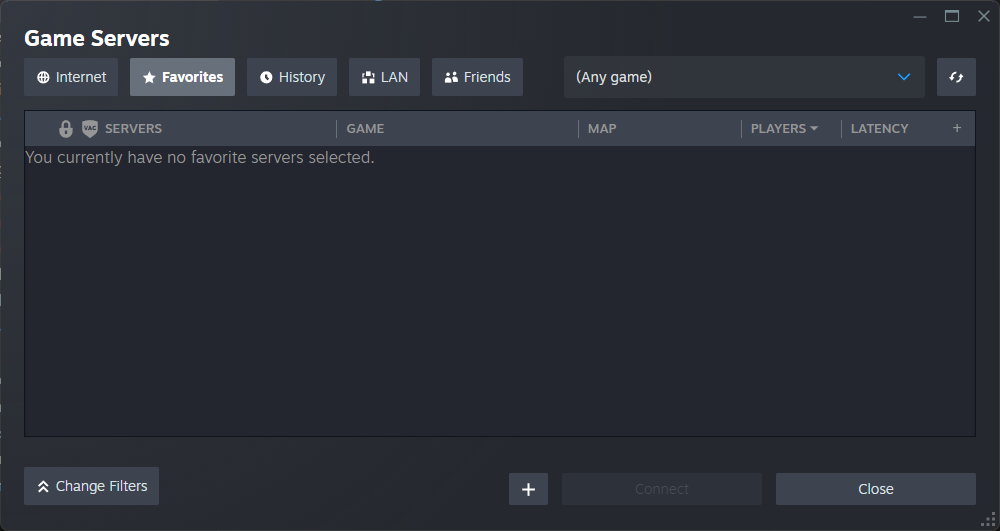
Task: Select the Favorites tab
Action: 182,77
